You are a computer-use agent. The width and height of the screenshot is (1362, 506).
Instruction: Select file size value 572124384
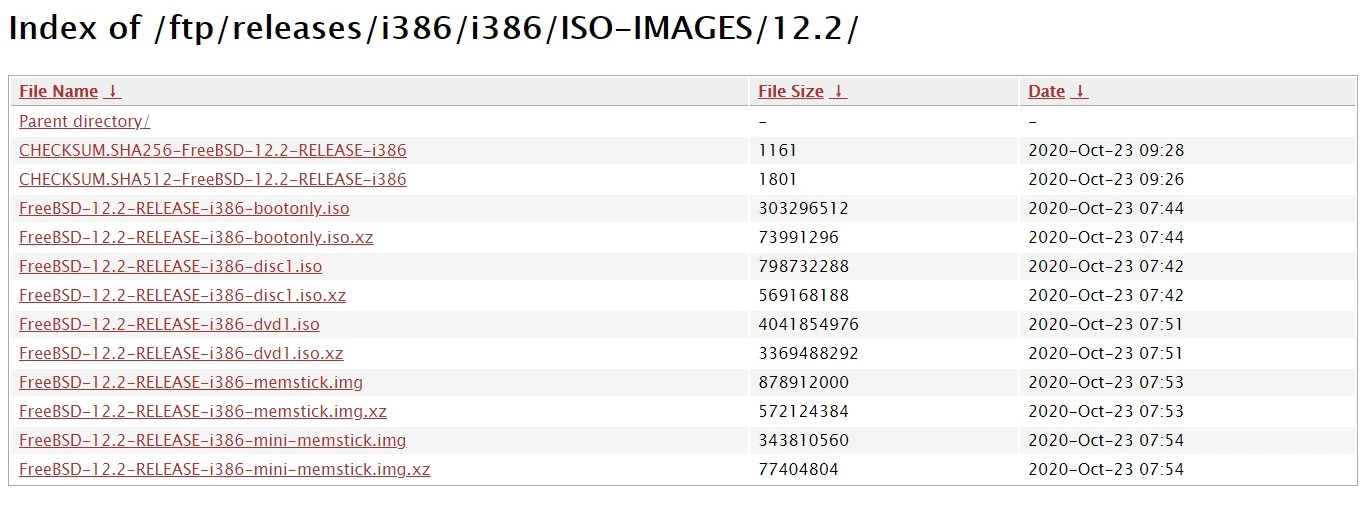tap(804, 411)
